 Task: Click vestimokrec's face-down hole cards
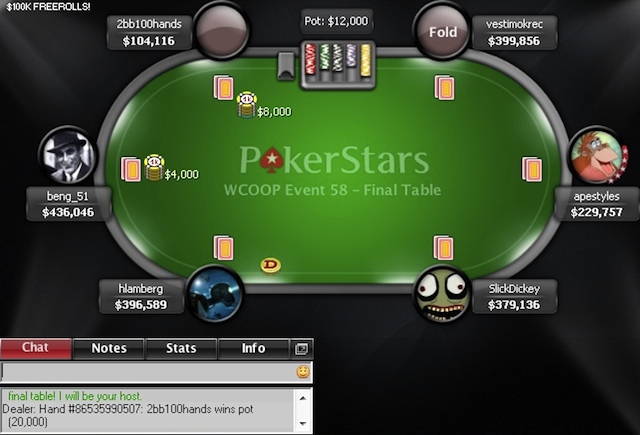point(444,87)
